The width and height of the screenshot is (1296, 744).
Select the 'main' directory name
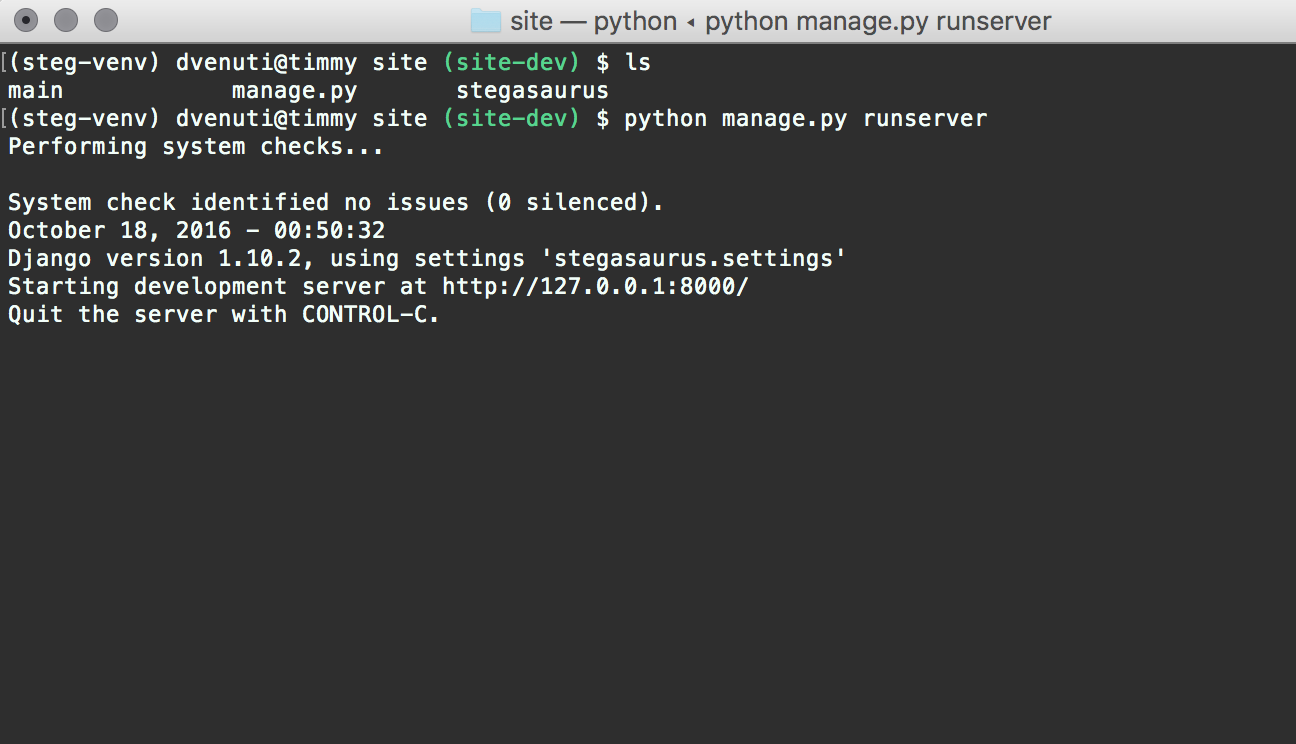[x=35, y=91]
